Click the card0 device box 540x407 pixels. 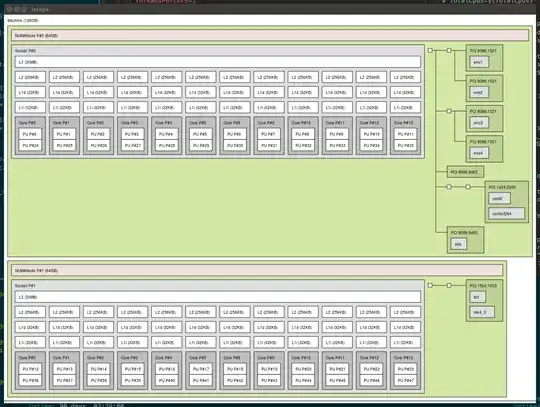pos(499,198)
